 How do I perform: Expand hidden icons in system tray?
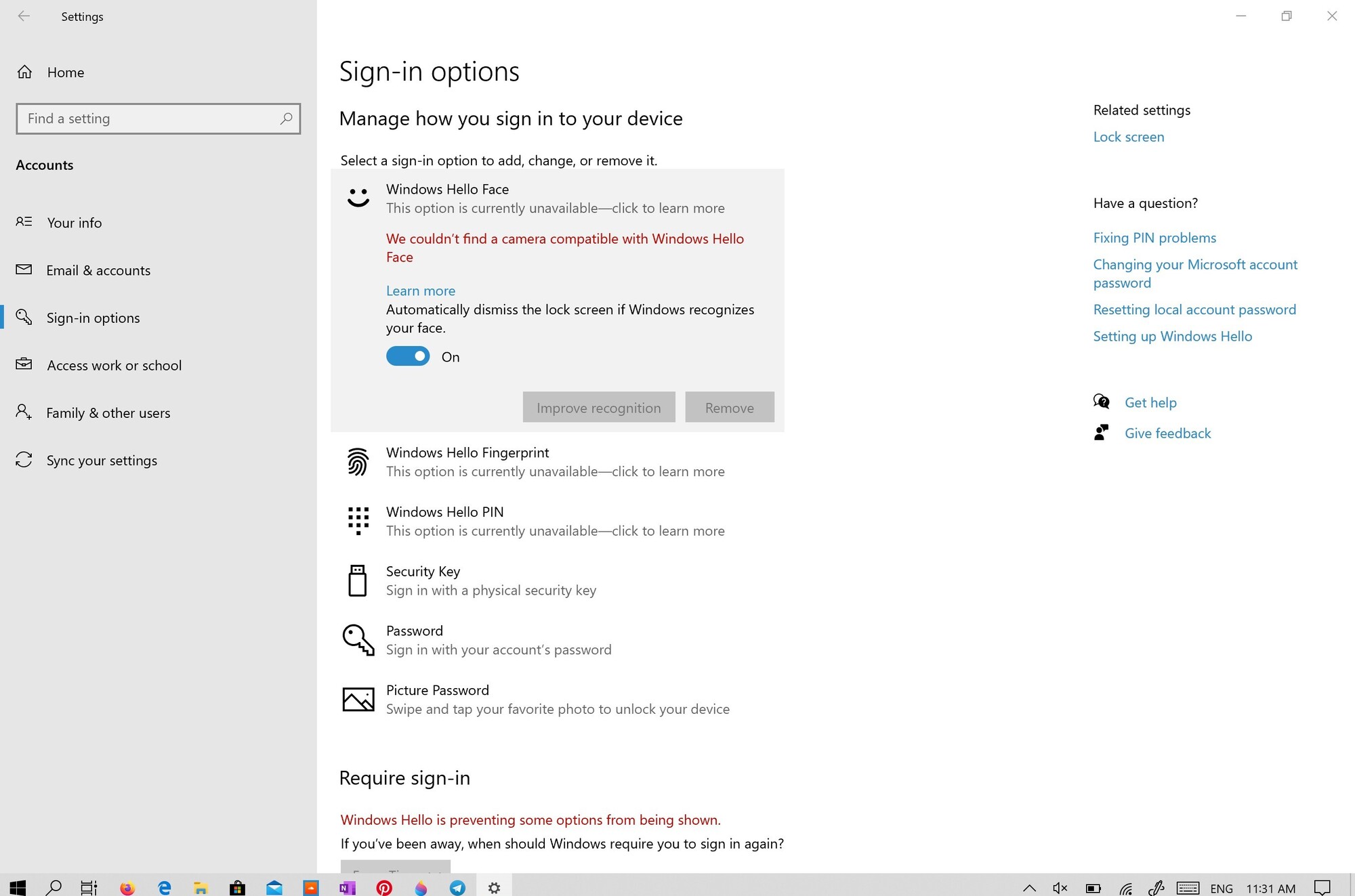coord(1029,888)
